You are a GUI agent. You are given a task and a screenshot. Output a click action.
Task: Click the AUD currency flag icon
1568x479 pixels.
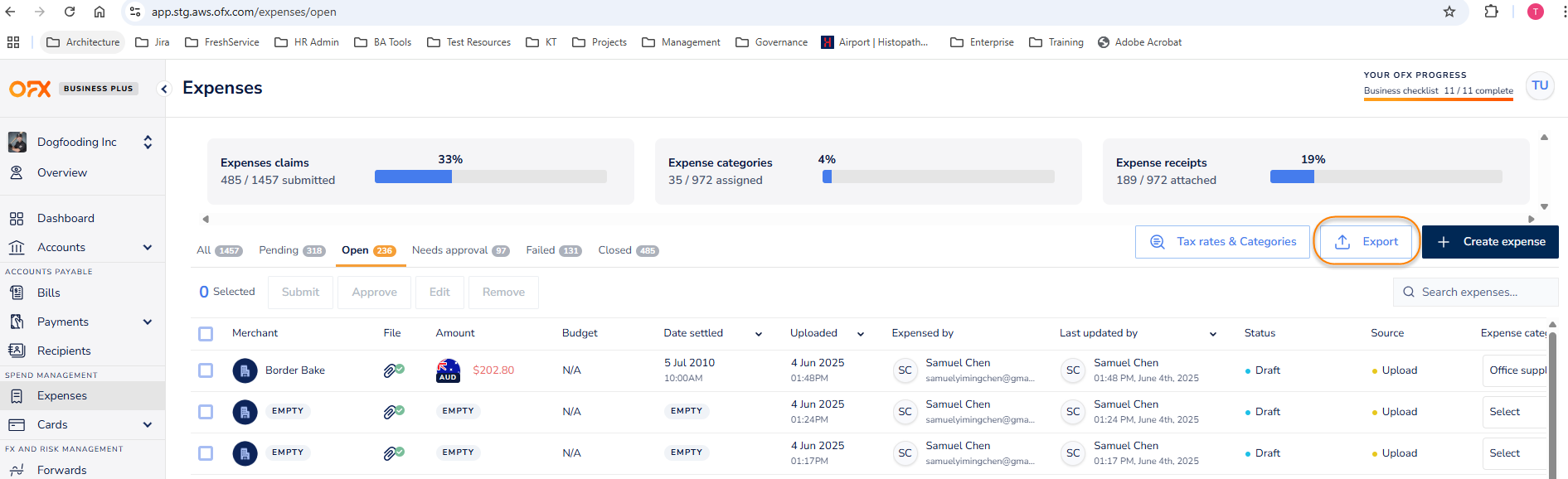click(x=448, y=370)
